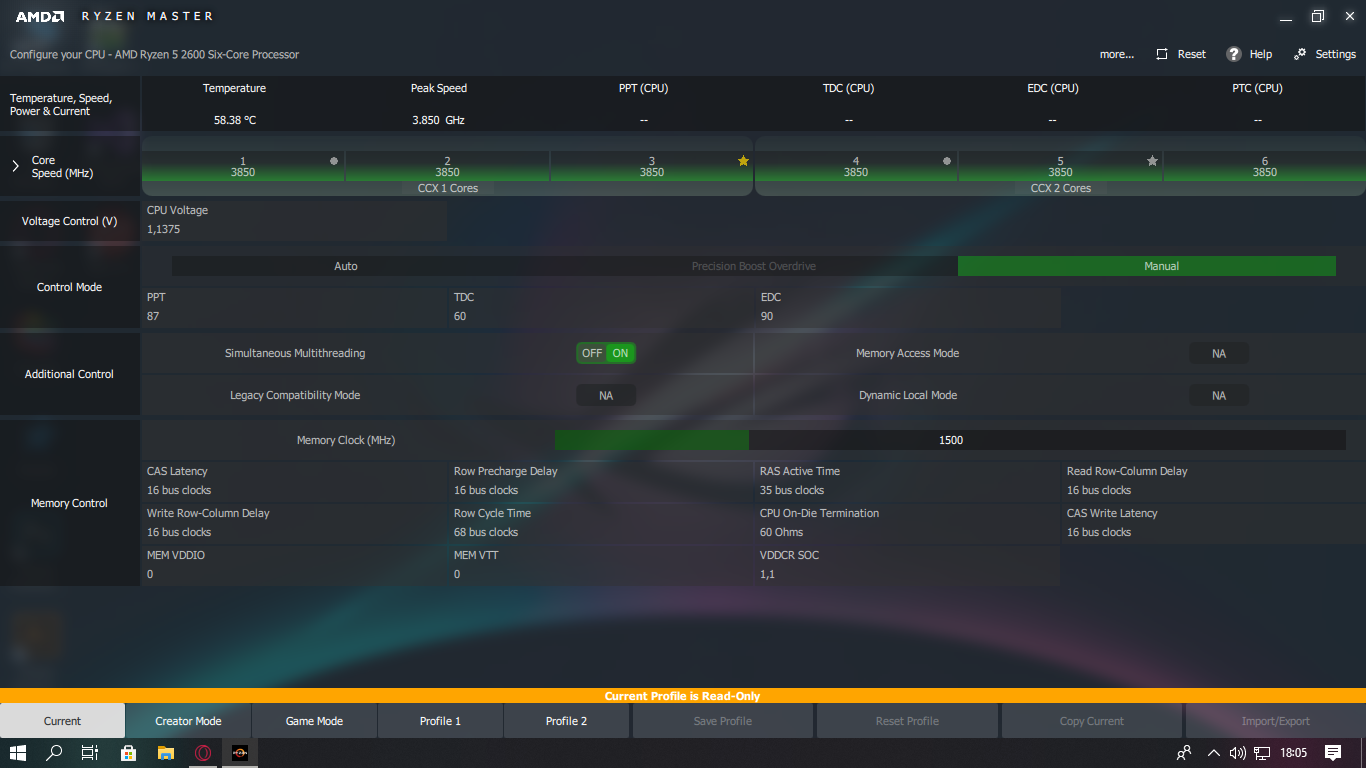Select Auto control mode
Screen dimensions: 1366x768
(x=346, y=266)
